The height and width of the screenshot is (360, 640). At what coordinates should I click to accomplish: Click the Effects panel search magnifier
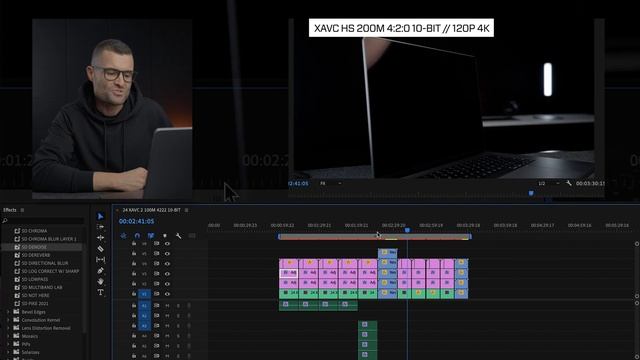[5, 221]
